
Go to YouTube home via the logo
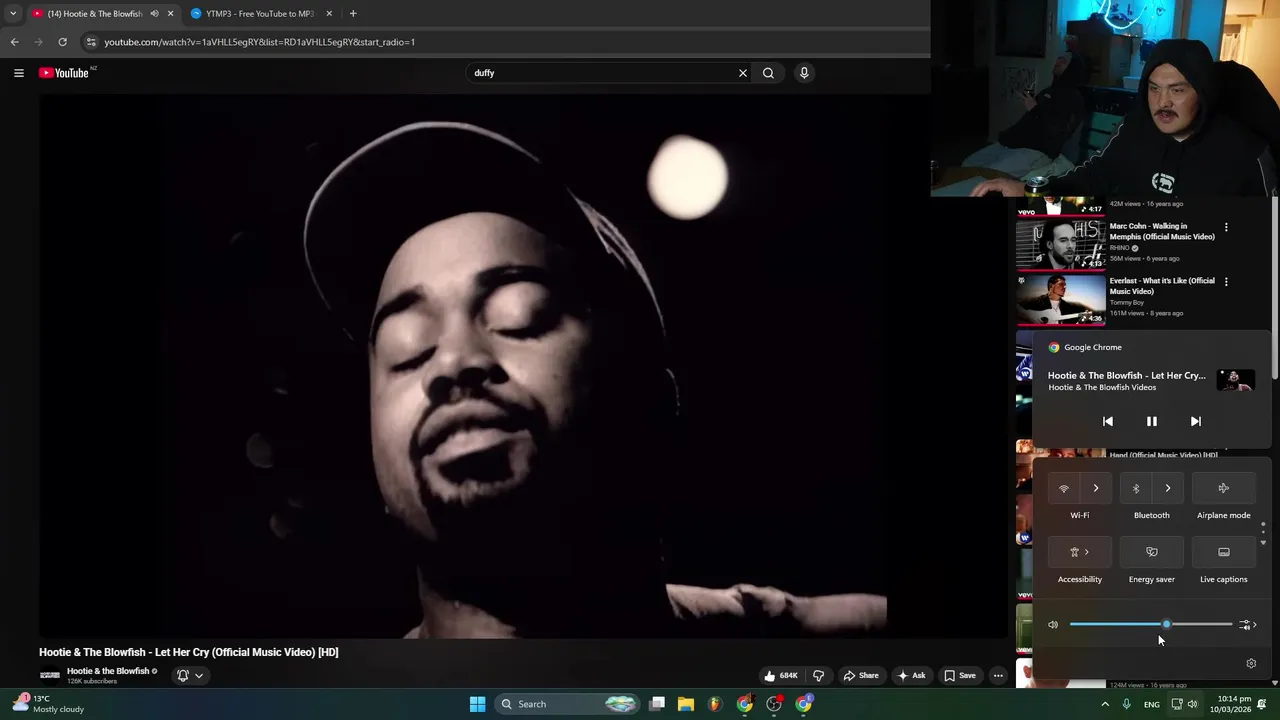tap(66, 73)
